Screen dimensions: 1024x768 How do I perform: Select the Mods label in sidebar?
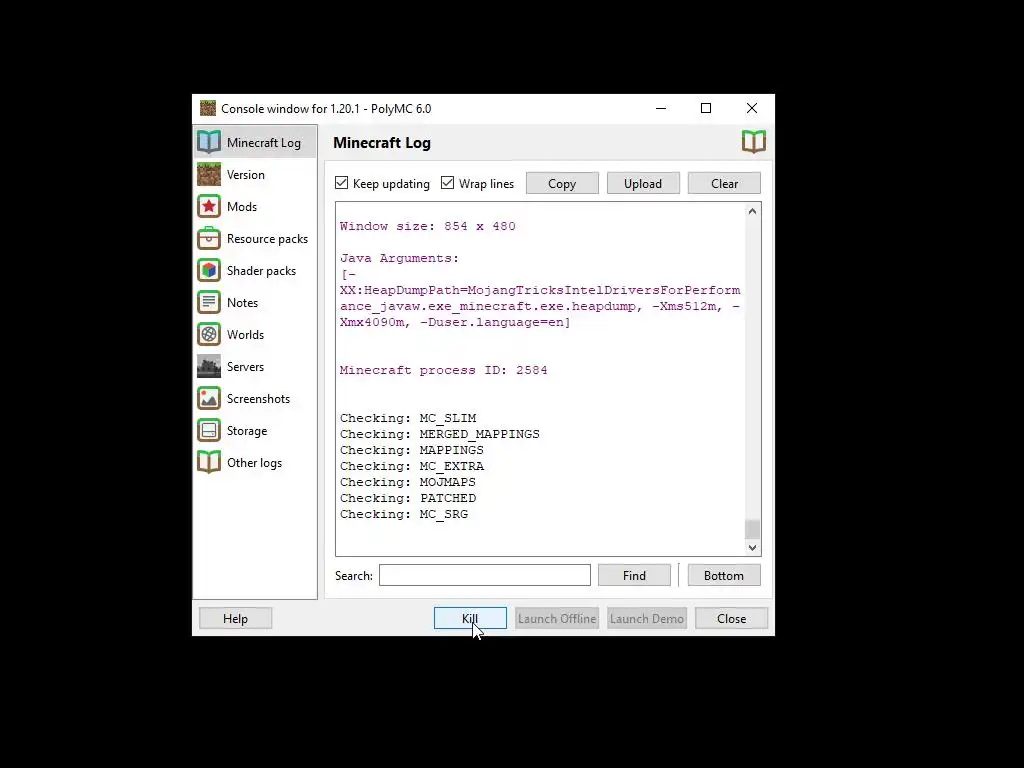coord(242,206)
